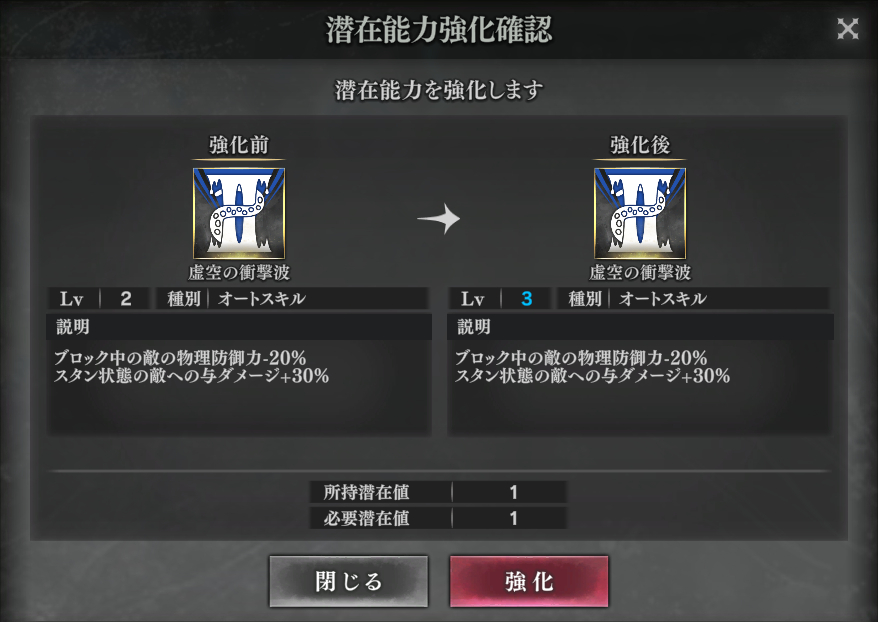Click the 閉じる button
The width and height of the screenshot is (878, 622).
(x=348, y=581)
